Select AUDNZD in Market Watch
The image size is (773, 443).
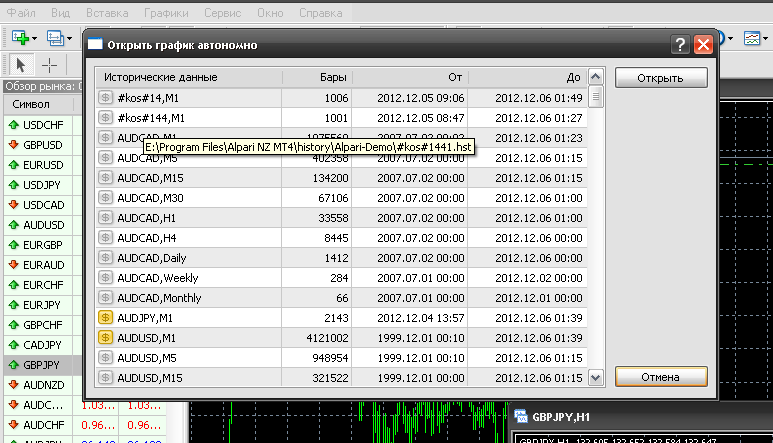[43, 385]
